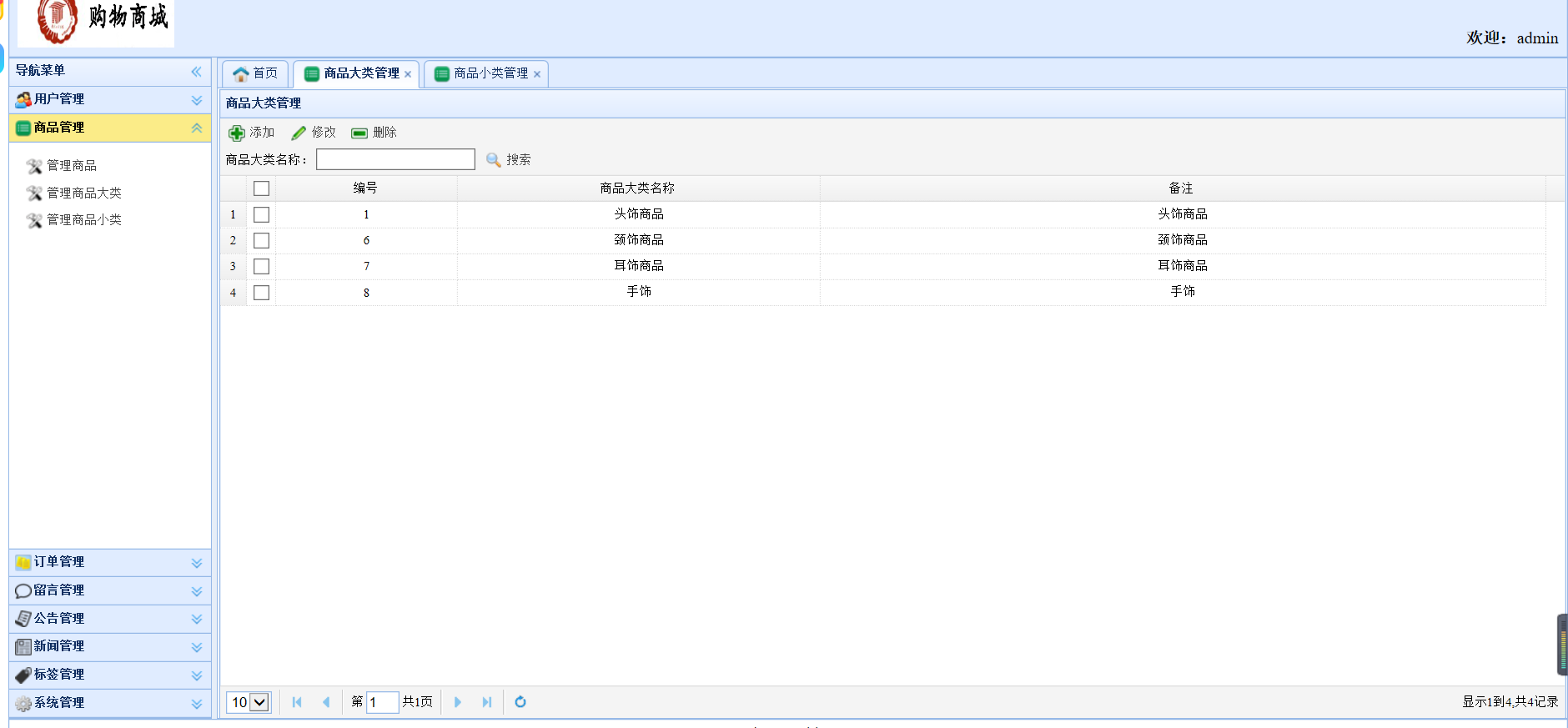Click the Delete minus icon
The image size is (1568, 728).
(x=359, y=133)
